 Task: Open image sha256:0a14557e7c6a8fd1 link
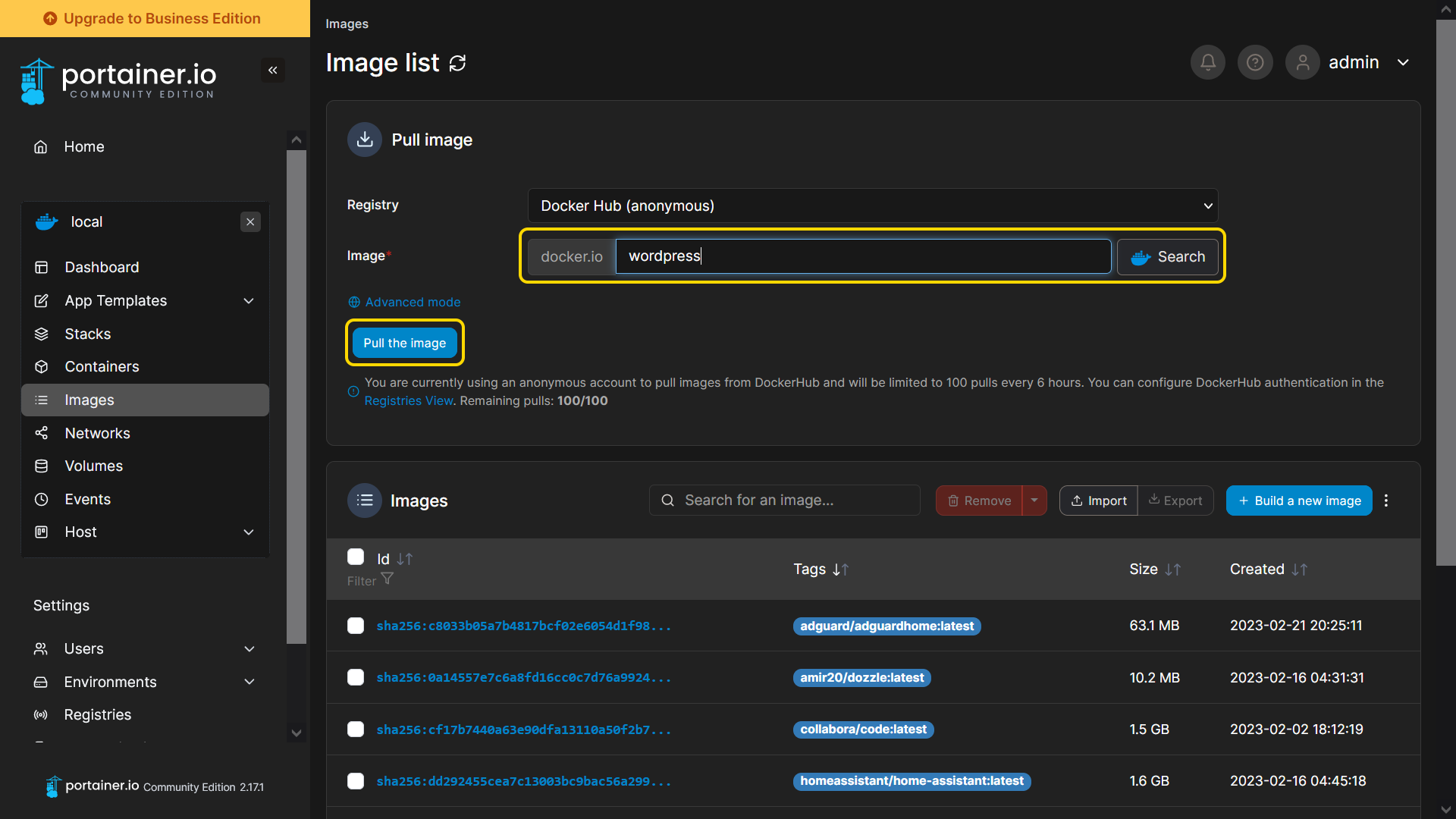click(523, 678)
